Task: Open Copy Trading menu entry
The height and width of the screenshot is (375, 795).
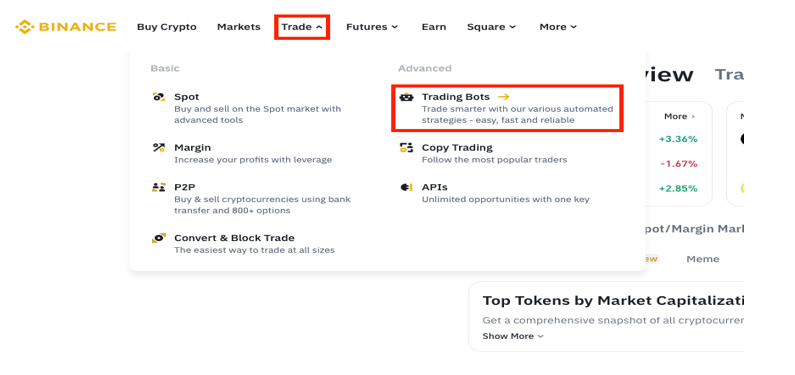Action: (x=494, y=153)
